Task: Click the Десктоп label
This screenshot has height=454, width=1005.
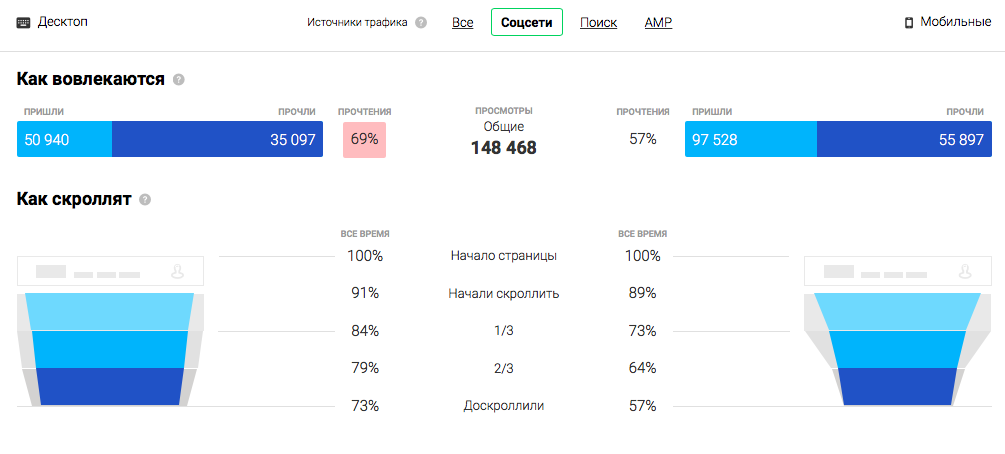Action: point(63,22)
